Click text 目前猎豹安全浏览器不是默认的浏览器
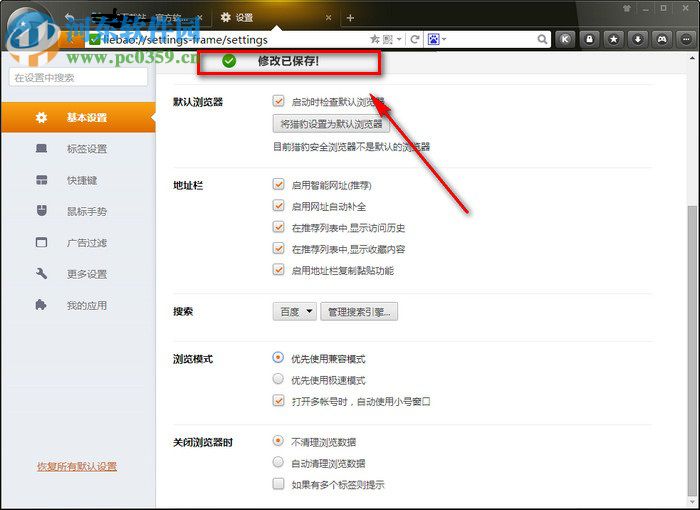This screenshot has height=510, width=700. [x=351, y=146]
